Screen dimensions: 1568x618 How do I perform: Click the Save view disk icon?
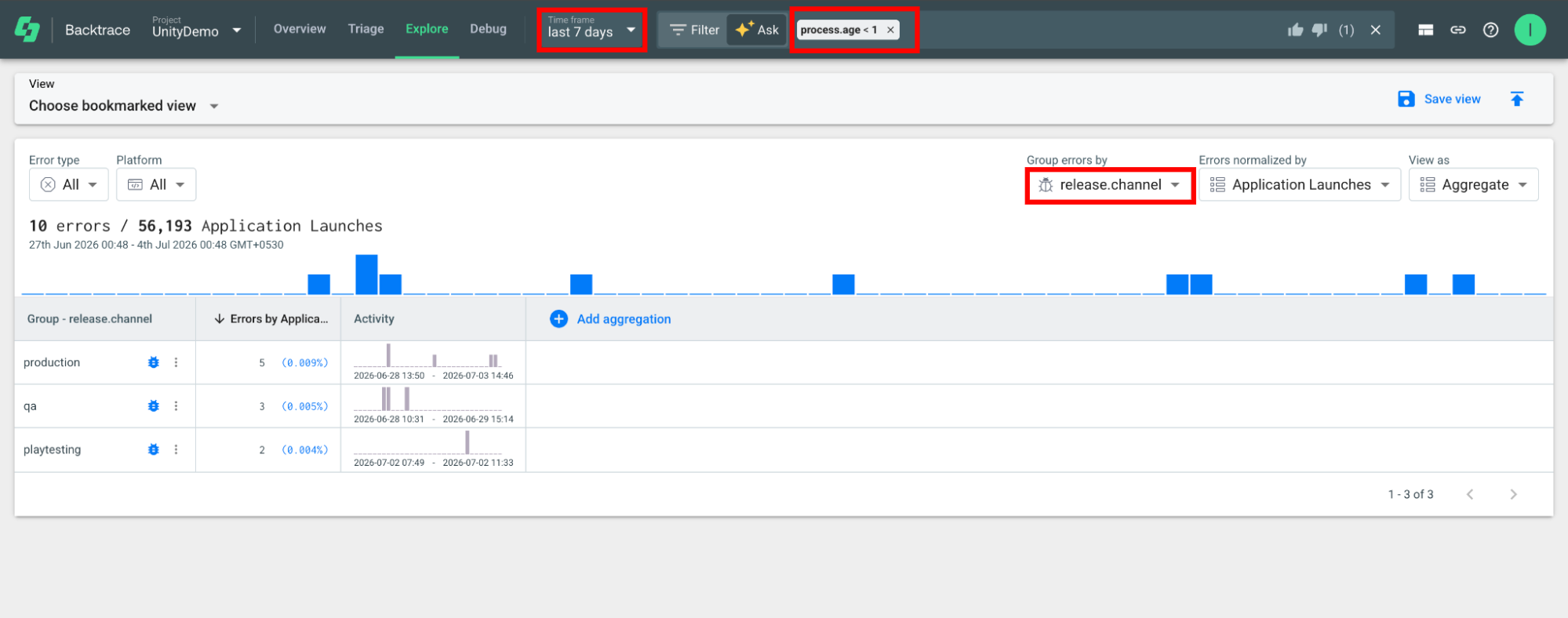coord(1406,99)
